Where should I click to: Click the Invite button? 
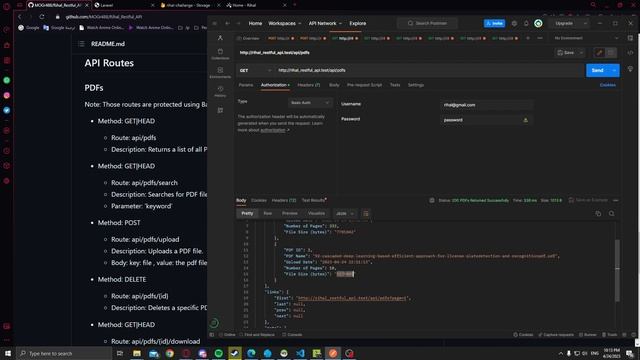[x=494, y=24]
